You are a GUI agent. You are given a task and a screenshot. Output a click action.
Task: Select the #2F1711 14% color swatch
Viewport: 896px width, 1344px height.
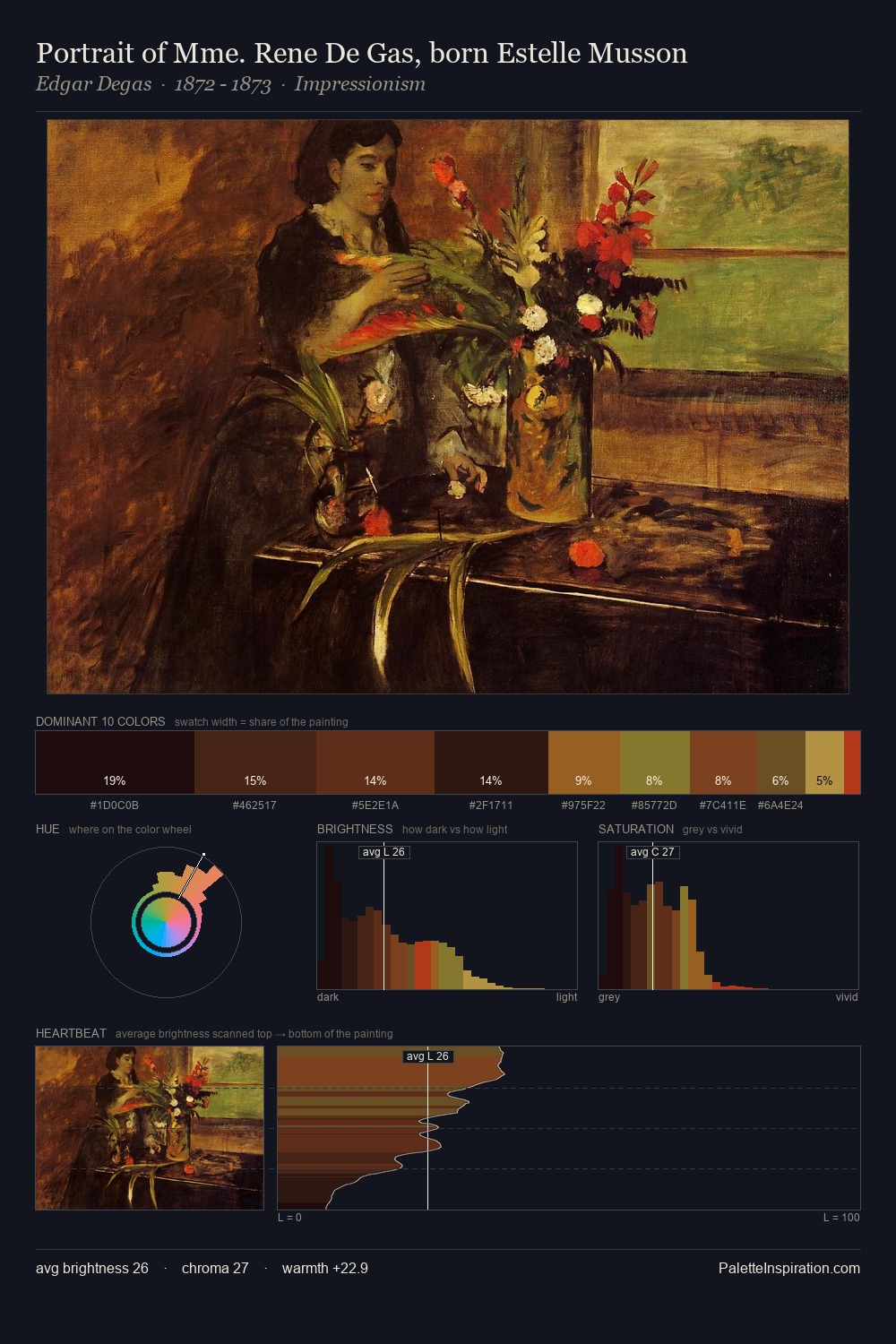tap(491, 762)
